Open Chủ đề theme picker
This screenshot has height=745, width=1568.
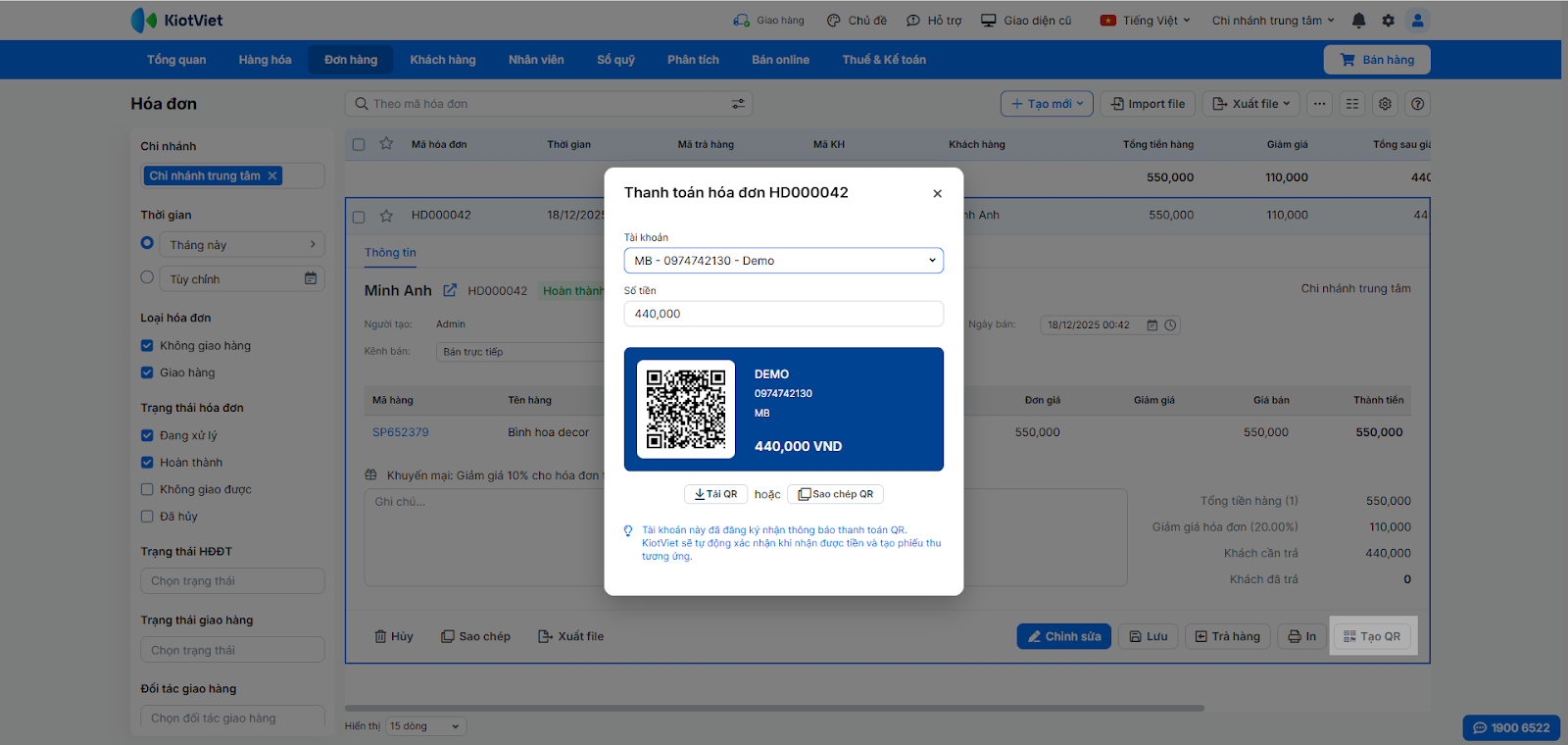click(857, 20)
